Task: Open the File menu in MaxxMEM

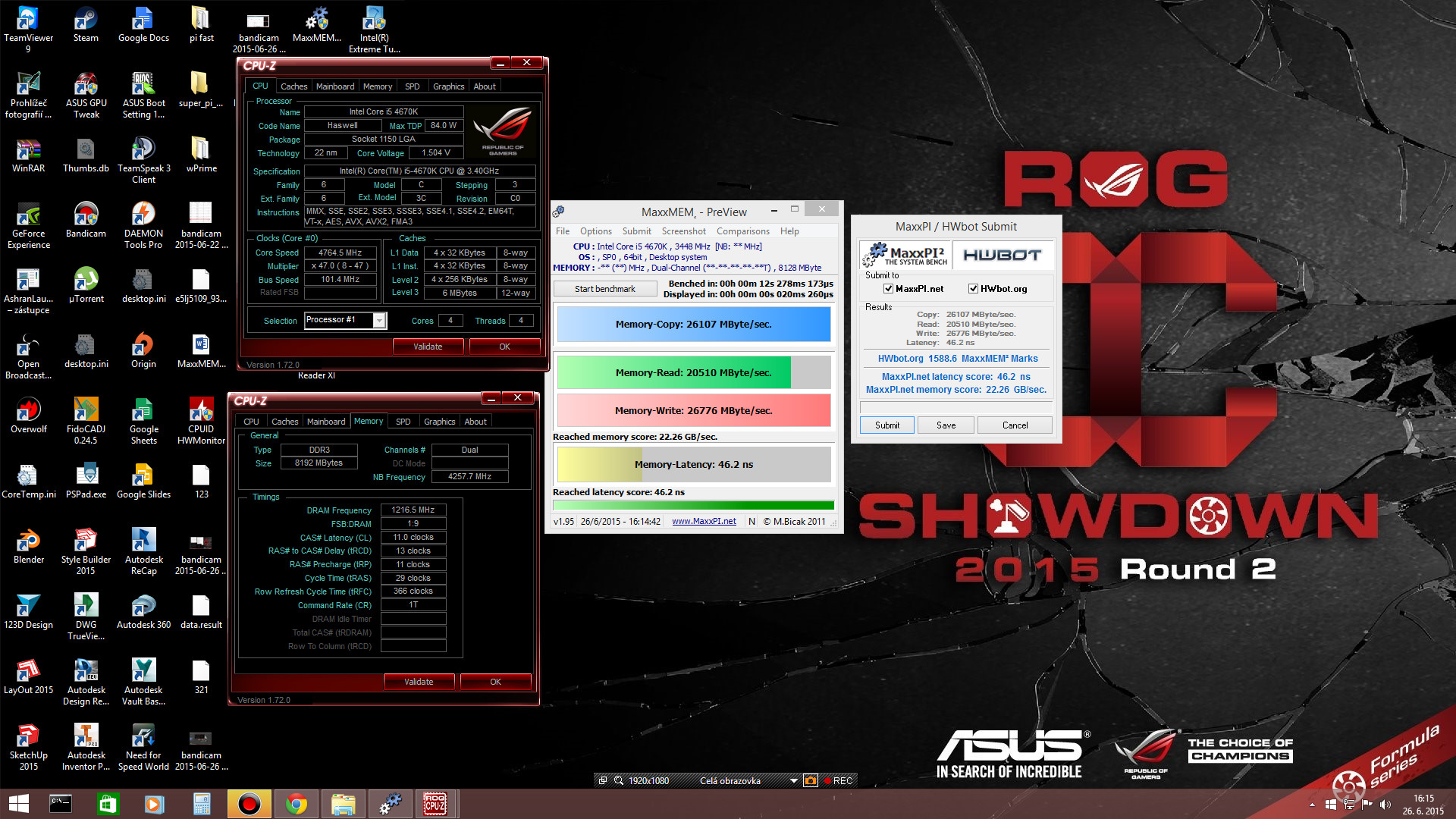Action: (x=563, y=231)
